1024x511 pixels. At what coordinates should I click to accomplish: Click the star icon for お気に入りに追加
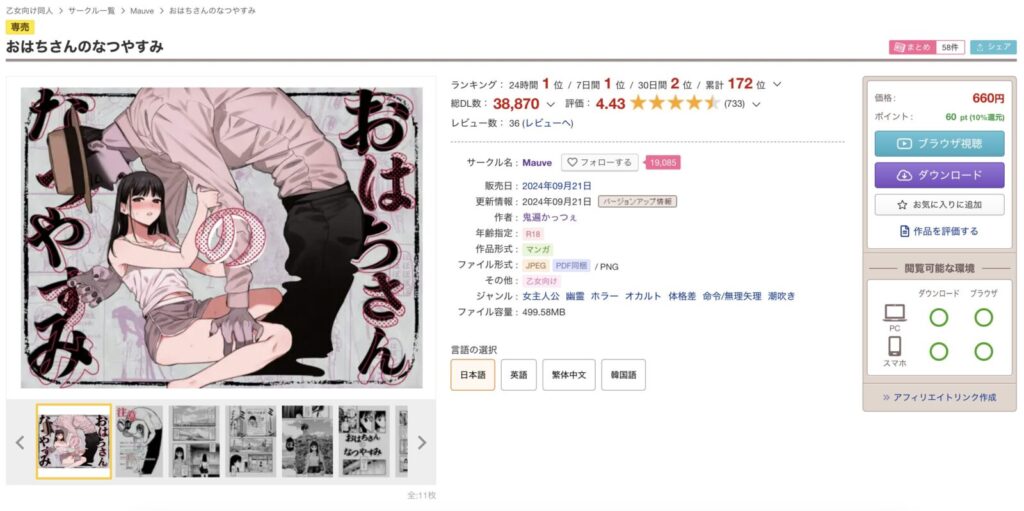[x=903, y=205]
